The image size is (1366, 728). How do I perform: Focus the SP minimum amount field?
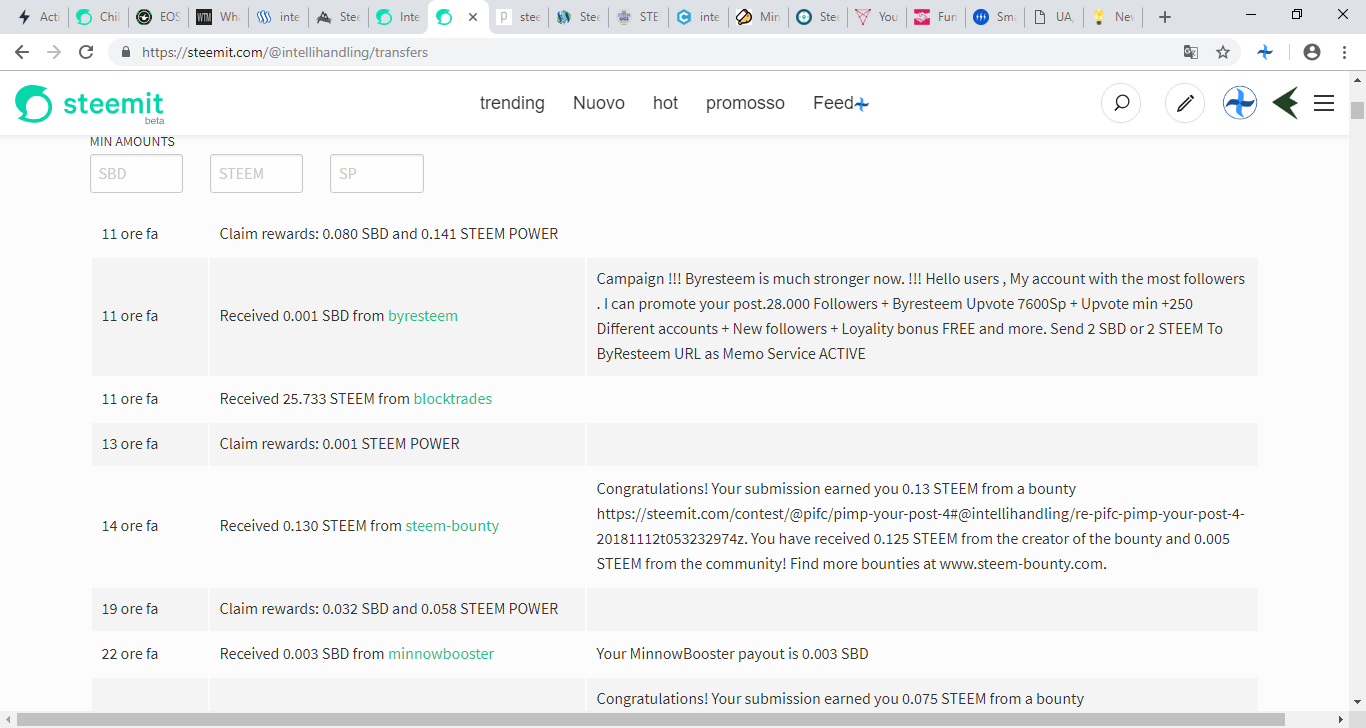[x=377, y=173]
